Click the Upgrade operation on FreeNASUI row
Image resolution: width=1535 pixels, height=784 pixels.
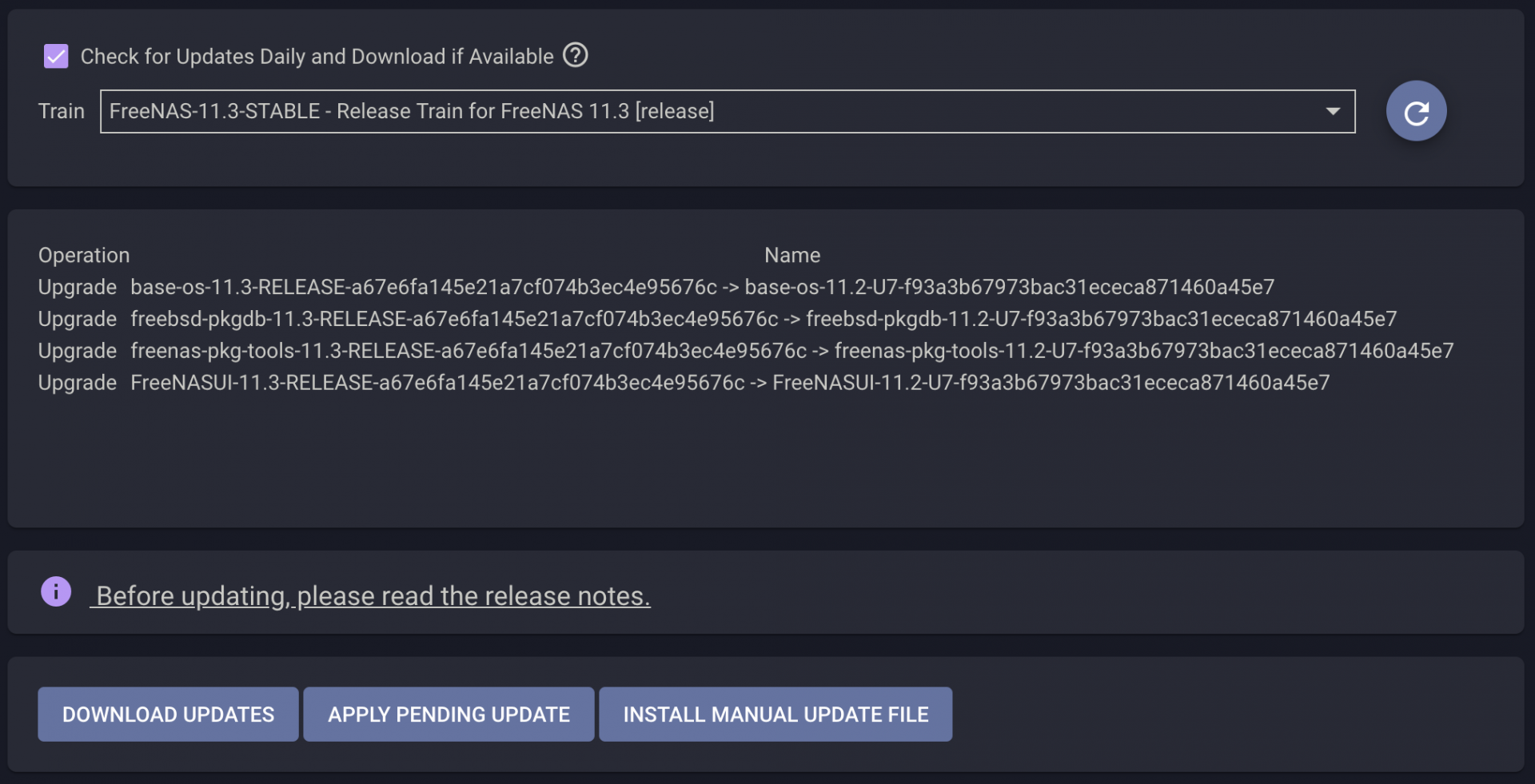pos(78,383)
